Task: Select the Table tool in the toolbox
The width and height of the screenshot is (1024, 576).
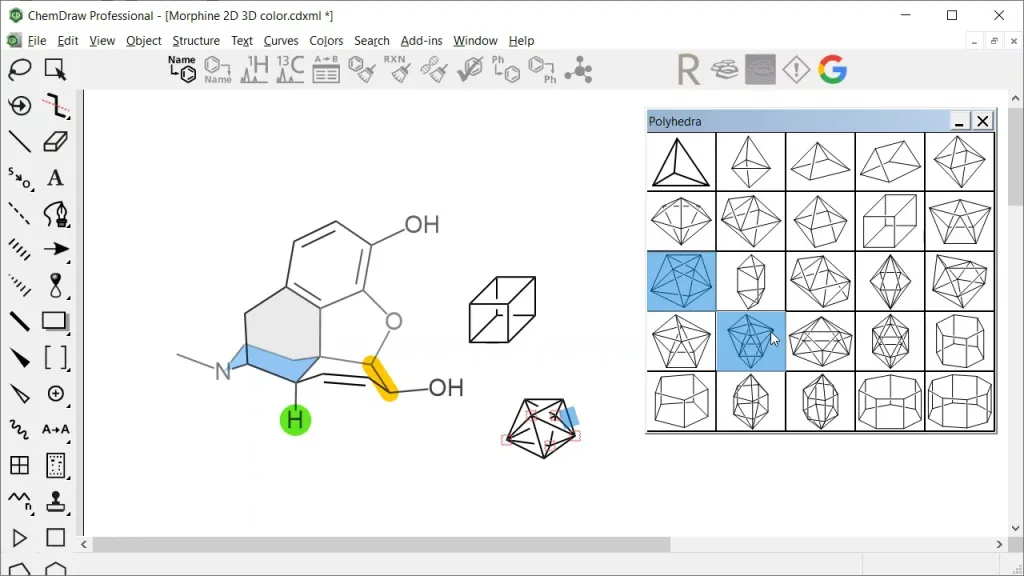Action: point(20,465)
